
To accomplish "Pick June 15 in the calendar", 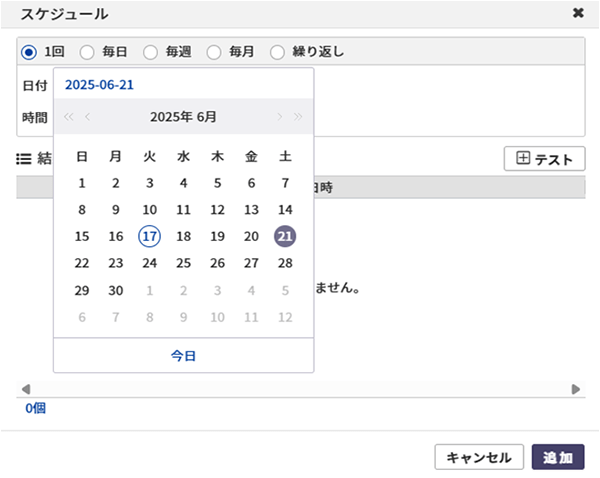I will click(x=82, y=236).
